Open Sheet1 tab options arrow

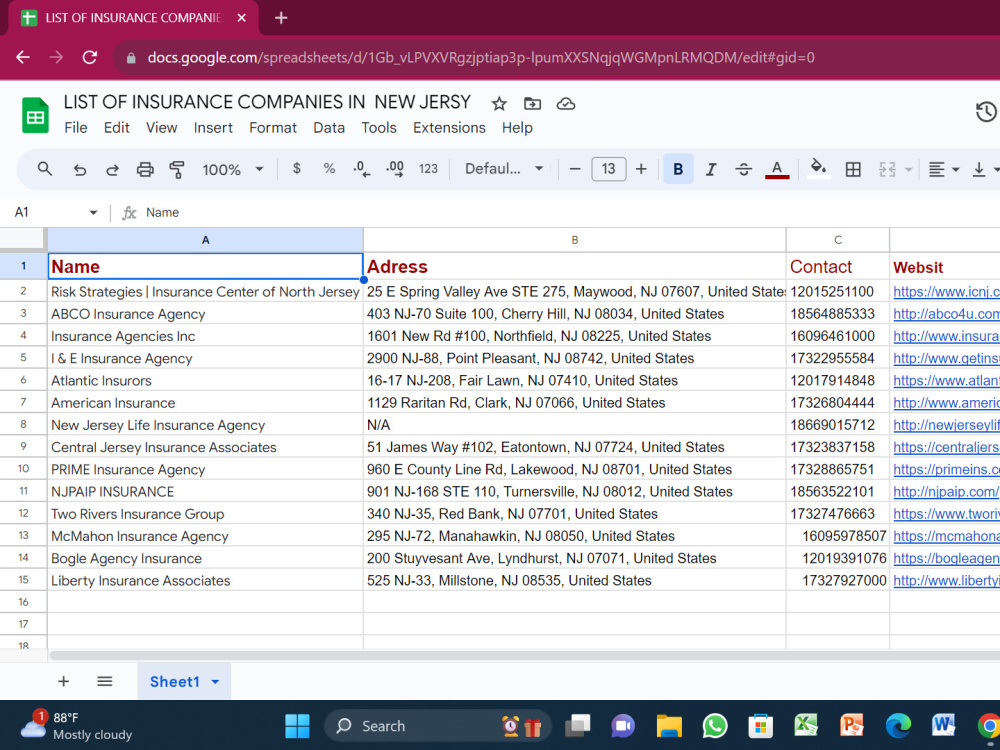tap(216, 682)
